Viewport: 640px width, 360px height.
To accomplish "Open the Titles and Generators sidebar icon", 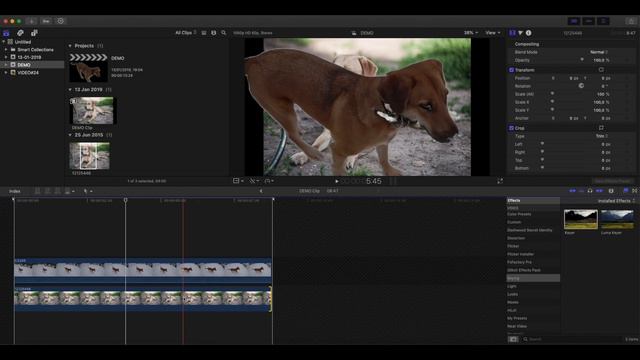I will coord(34,33).
